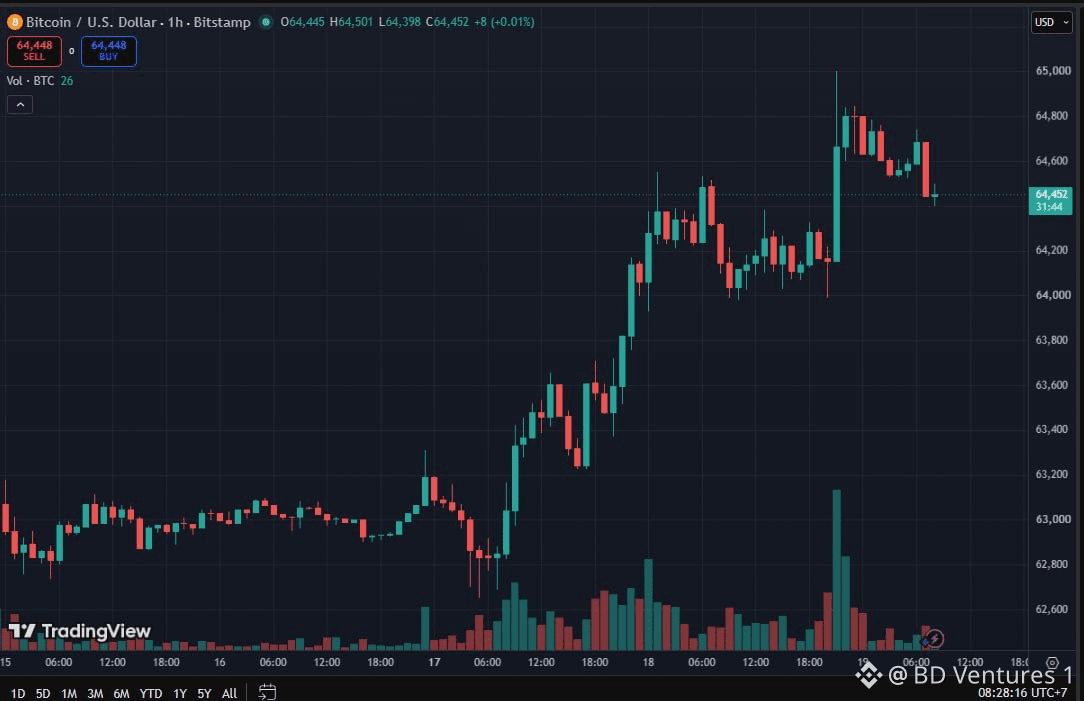The image size is (1084, 701).
Task: Click the 64,800 price axis label
Action: [1052, 115]
